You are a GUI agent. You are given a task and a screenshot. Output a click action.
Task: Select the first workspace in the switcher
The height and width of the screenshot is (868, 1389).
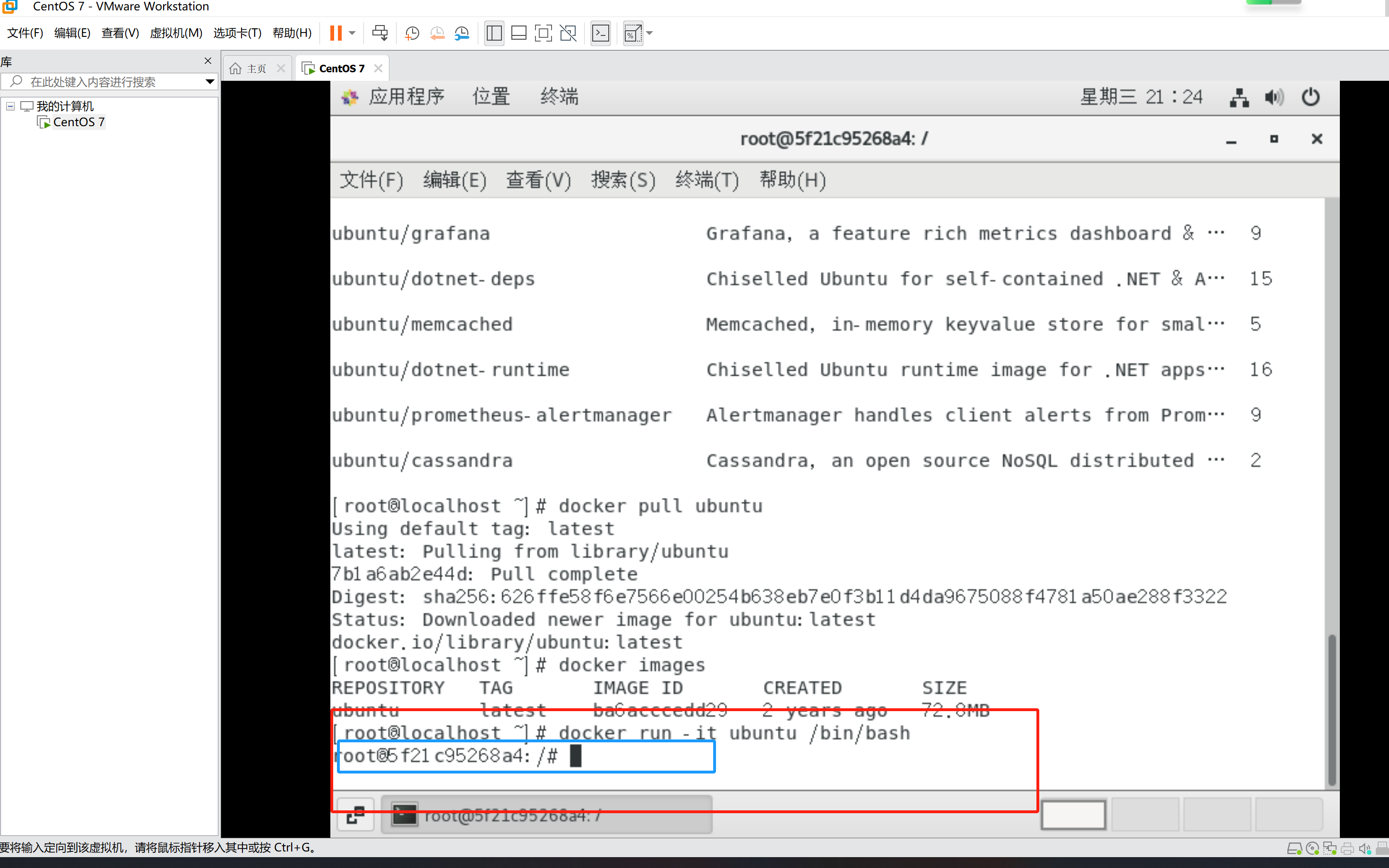(x=1073, y=814)
